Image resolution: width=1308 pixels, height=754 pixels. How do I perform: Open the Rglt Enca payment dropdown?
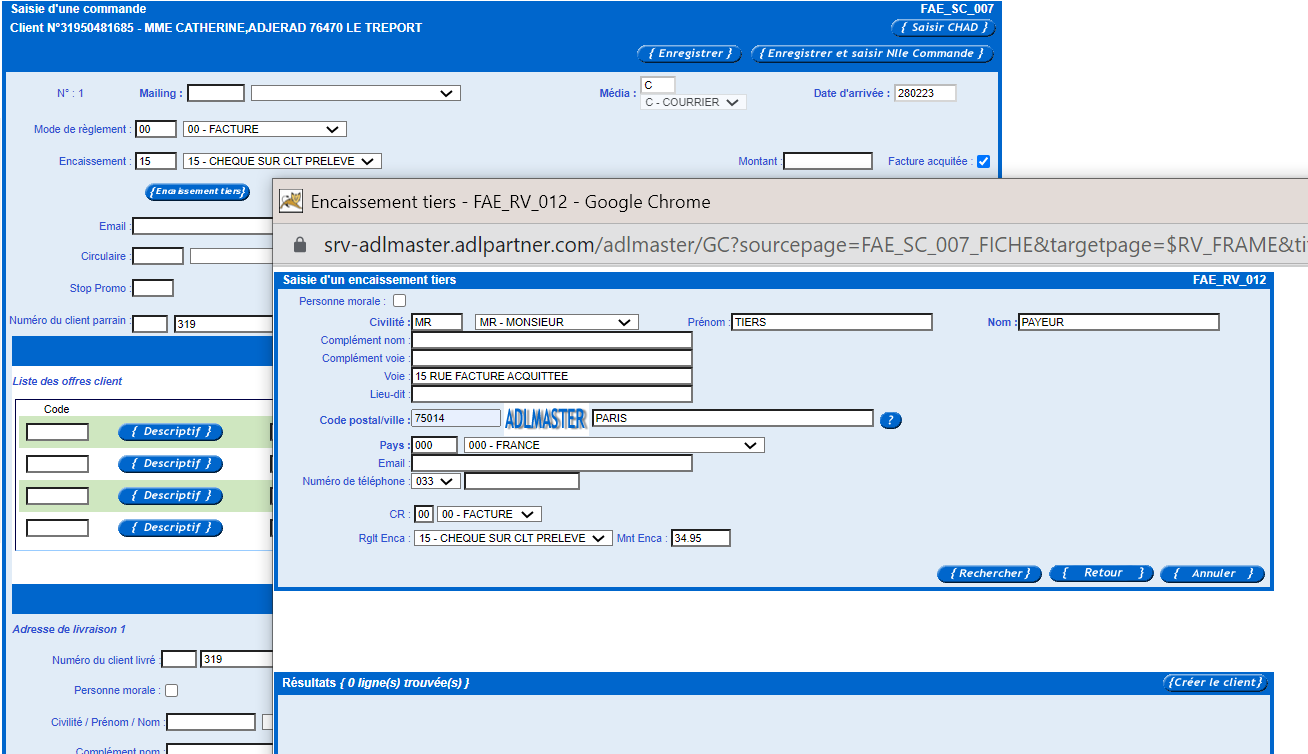coord(512,538)
